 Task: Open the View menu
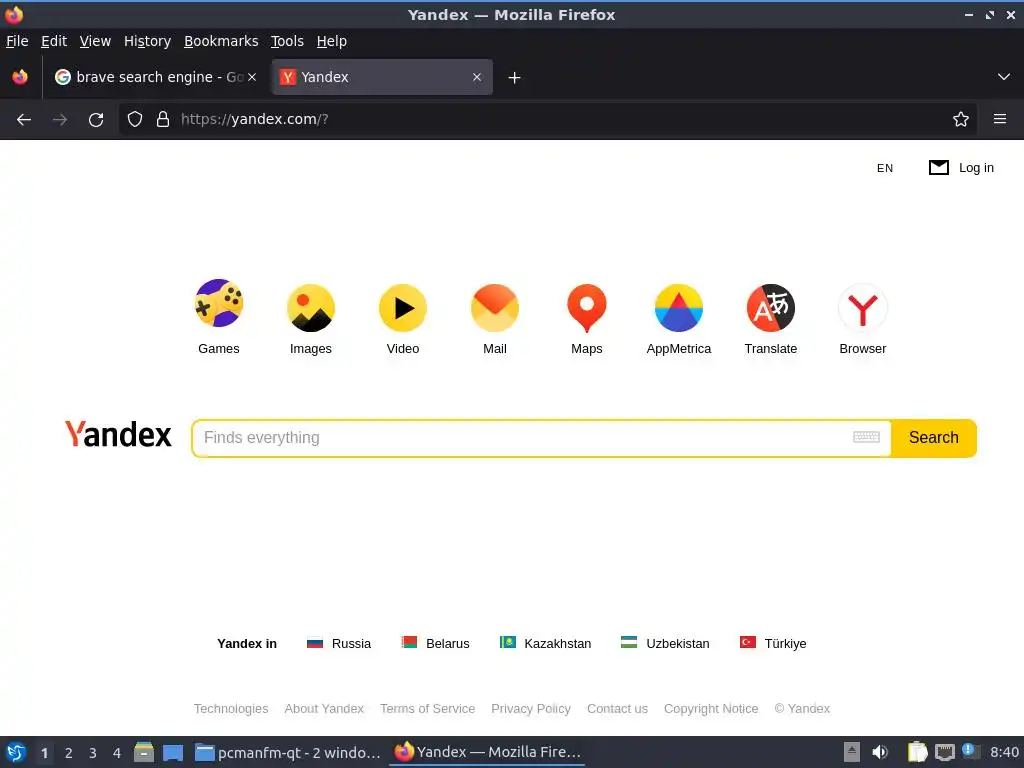[95, 41]
